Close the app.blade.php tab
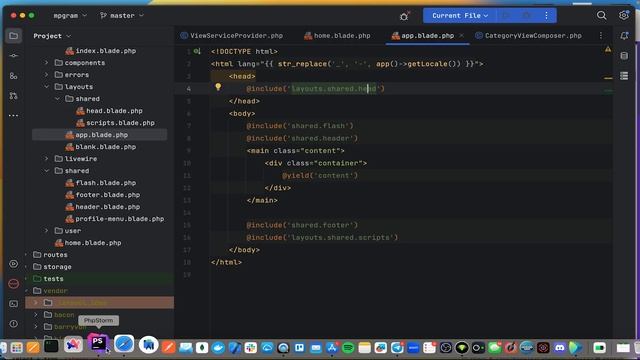Image resolution: width=640 pixels, height=360 pixels. [461, 36]
